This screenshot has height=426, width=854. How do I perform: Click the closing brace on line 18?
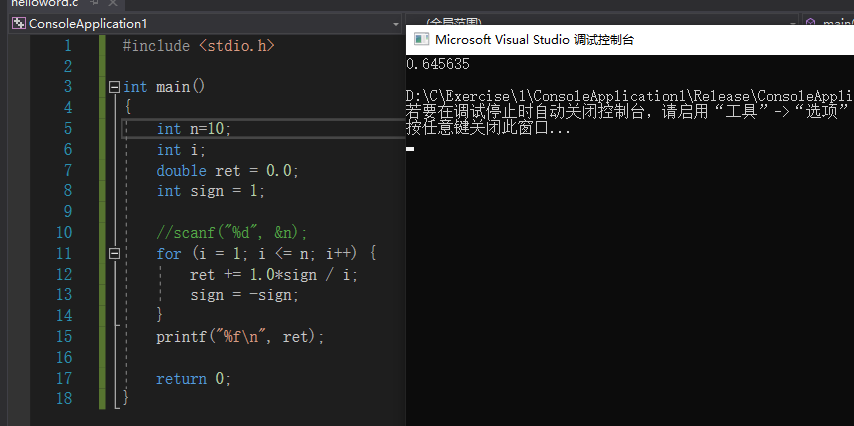click(x=126, y=398)
